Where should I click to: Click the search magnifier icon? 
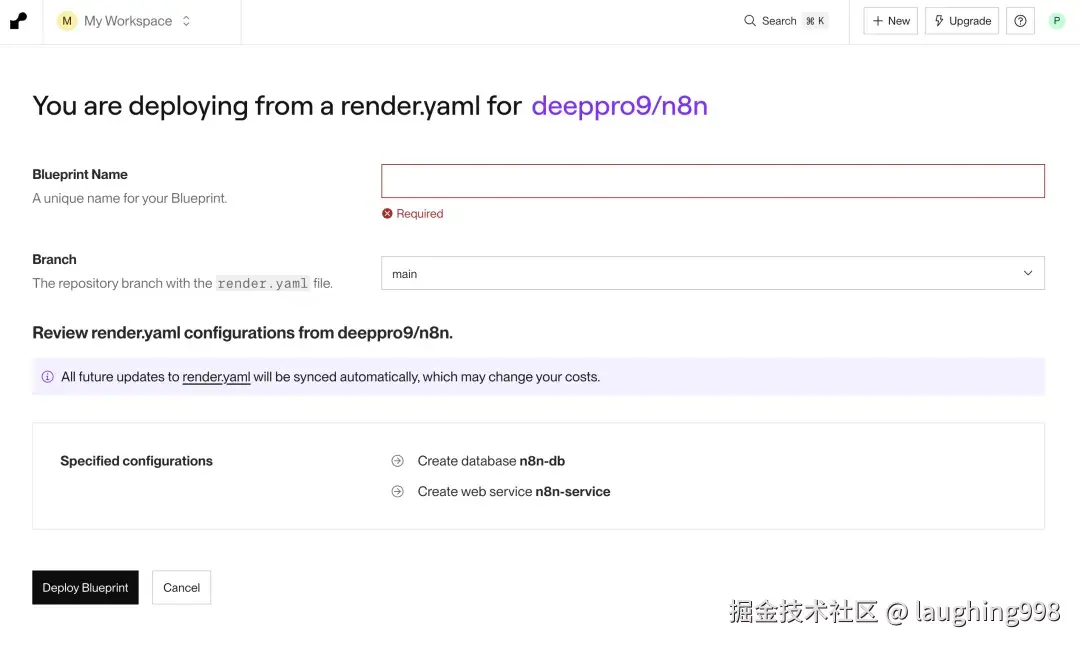pyautogui.click(x=750, y=21)
